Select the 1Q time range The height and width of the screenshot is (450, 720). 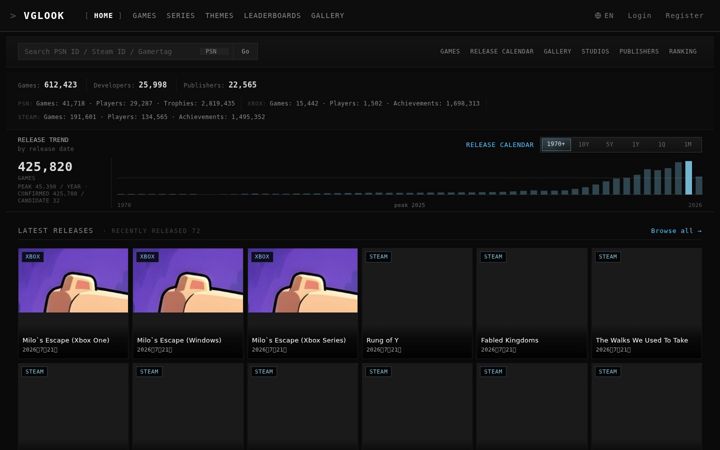(x=662, y=144)
